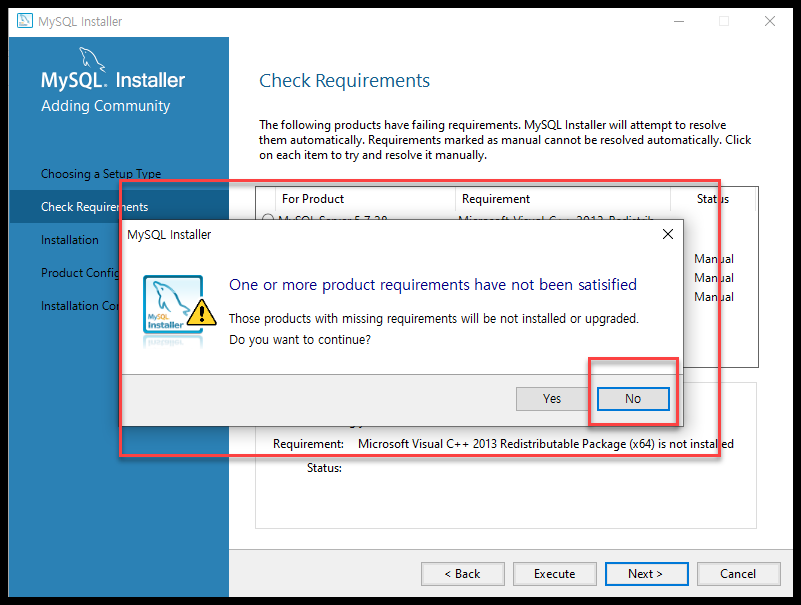Click No in the requirements warning dialog
Viewport: 801px width, 605px height.
(x=633, y=399)
